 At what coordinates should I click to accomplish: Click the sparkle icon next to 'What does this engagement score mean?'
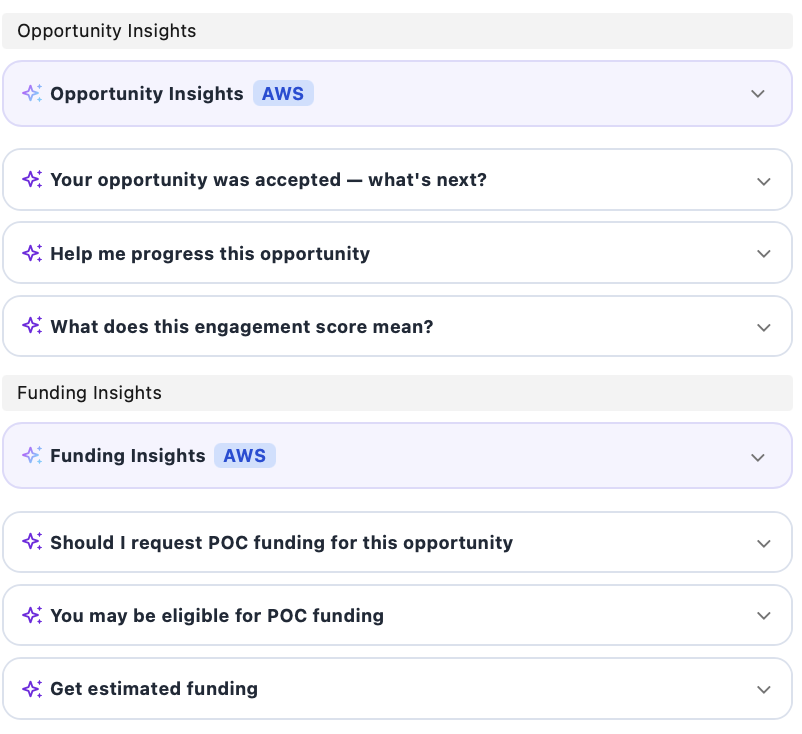pos(31,326)
